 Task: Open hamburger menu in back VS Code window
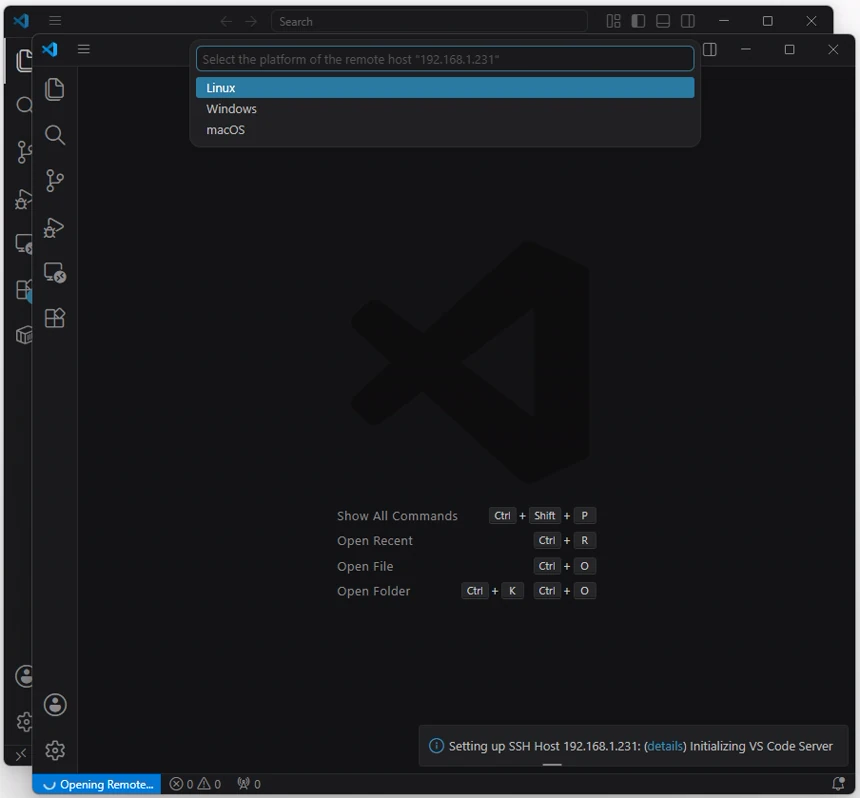(55, 21)
